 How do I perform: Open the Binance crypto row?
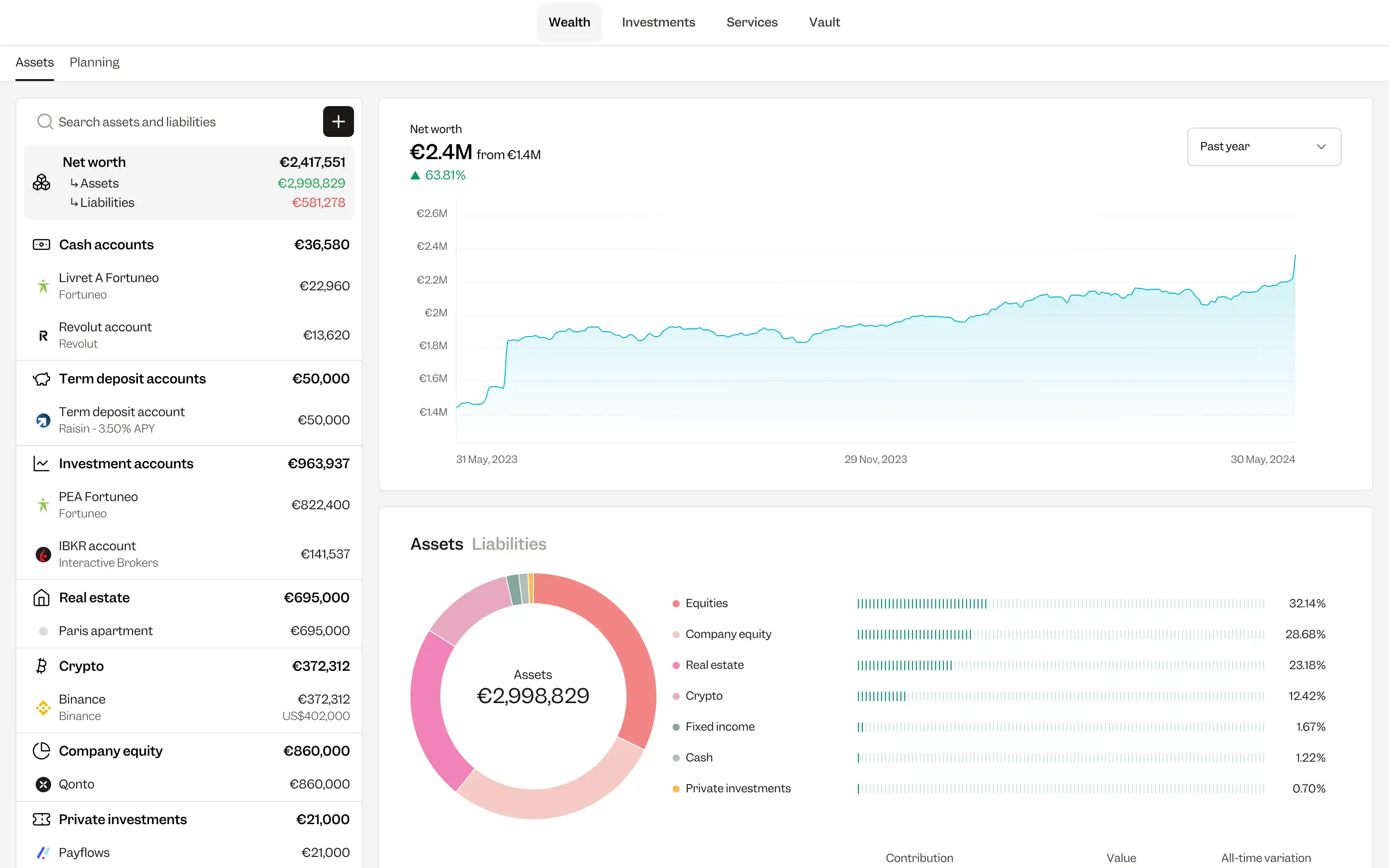pos(189,708)
